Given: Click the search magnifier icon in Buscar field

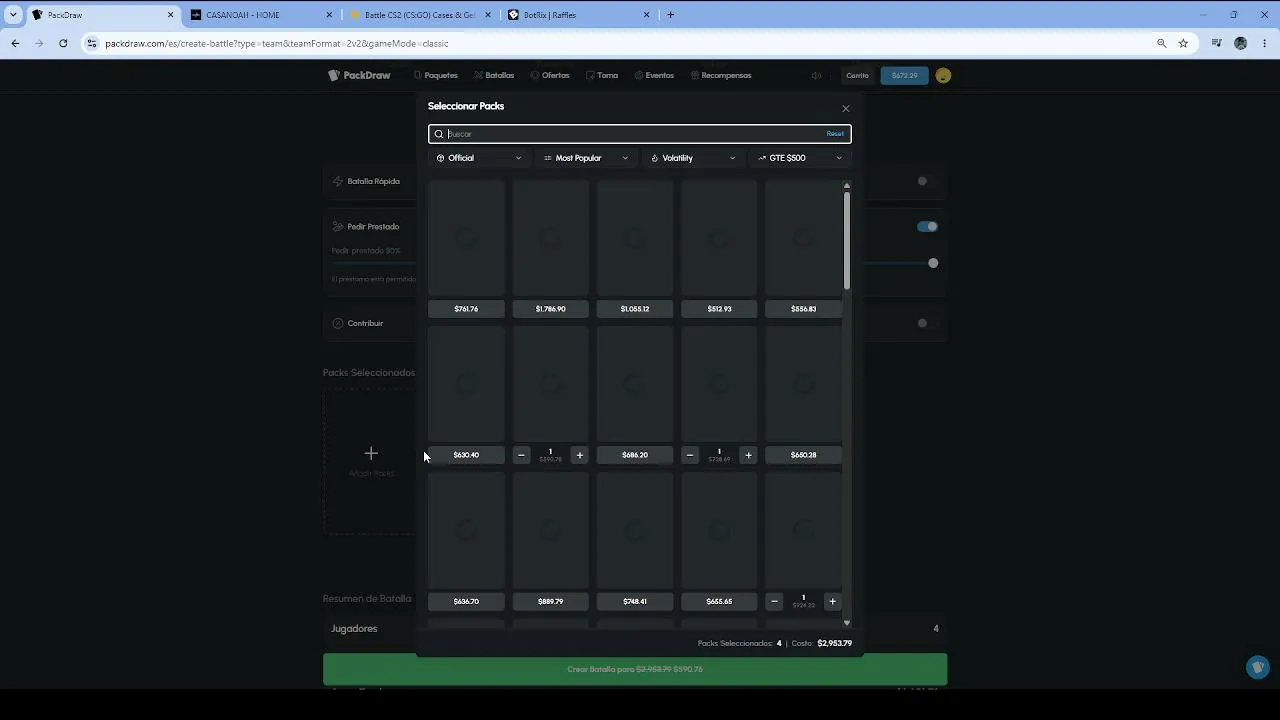Looking at the screenshot, I should [438, 134].
